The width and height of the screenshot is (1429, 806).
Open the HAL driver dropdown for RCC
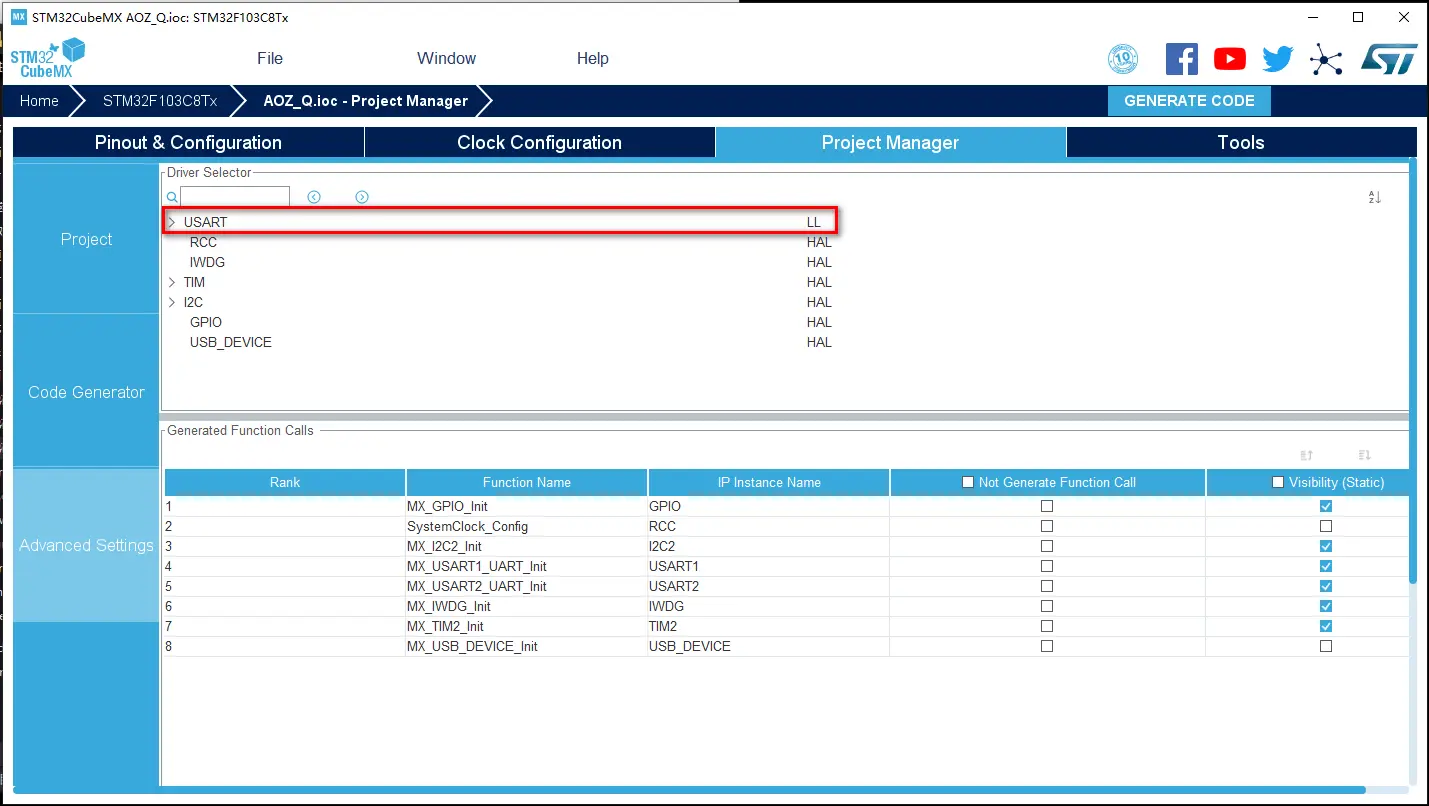pyautogui.click(x=819, y=242)
